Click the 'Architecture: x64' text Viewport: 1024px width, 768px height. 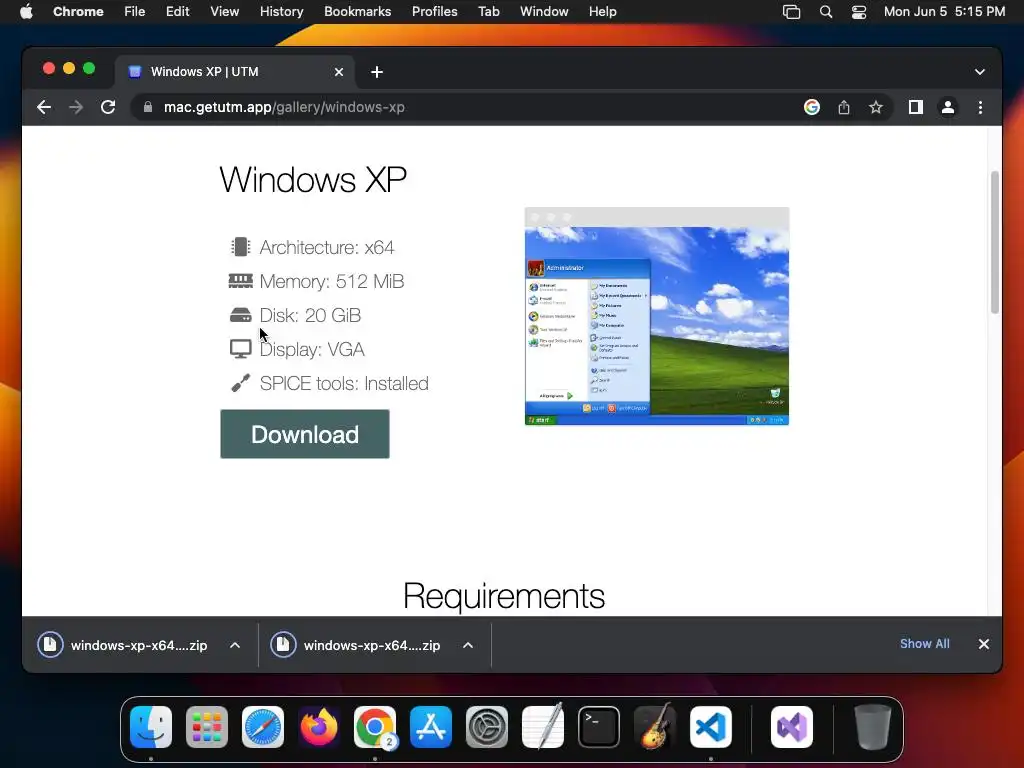[327, 248]
